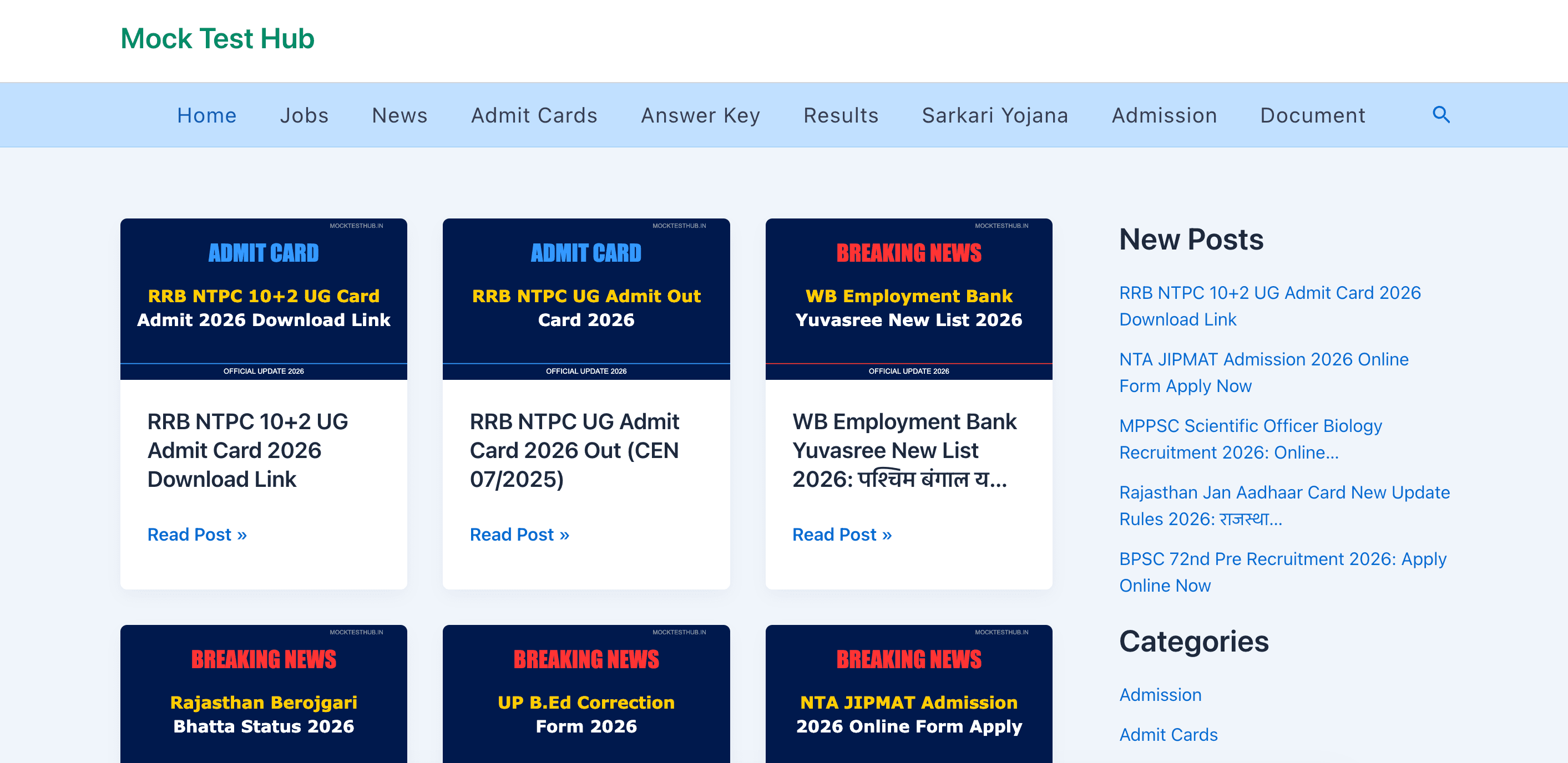Go to the Home menu item
Viewport: 1568px width, 763px height.
pyautogui.click(x=206, y=115)
